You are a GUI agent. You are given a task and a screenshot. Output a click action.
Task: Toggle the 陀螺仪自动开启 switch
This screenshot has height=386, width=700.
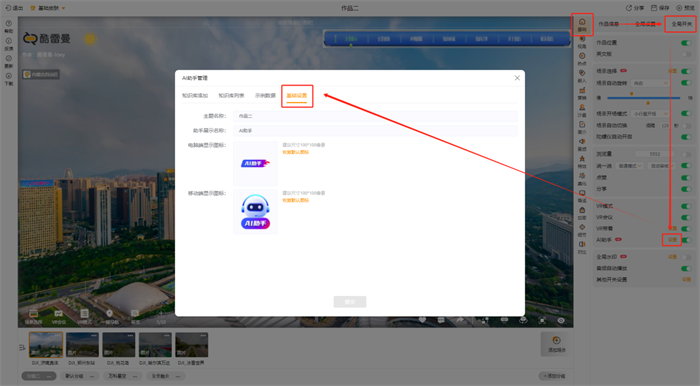coord(686,137)
